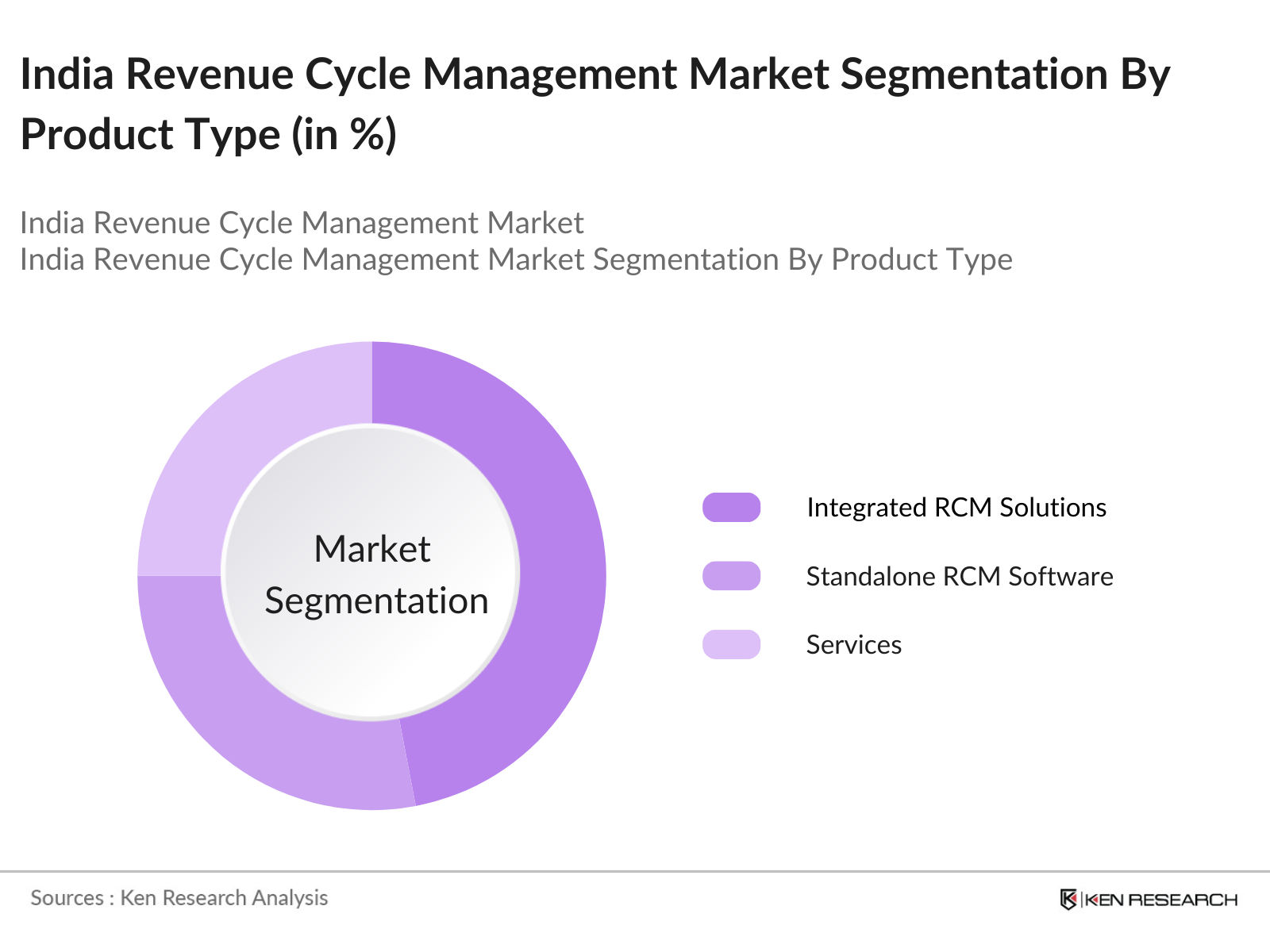Image resolution: width=1270 pixels, height=952 pixels.
Task: Click the Services legend label
Action: [x=853, y=644]
